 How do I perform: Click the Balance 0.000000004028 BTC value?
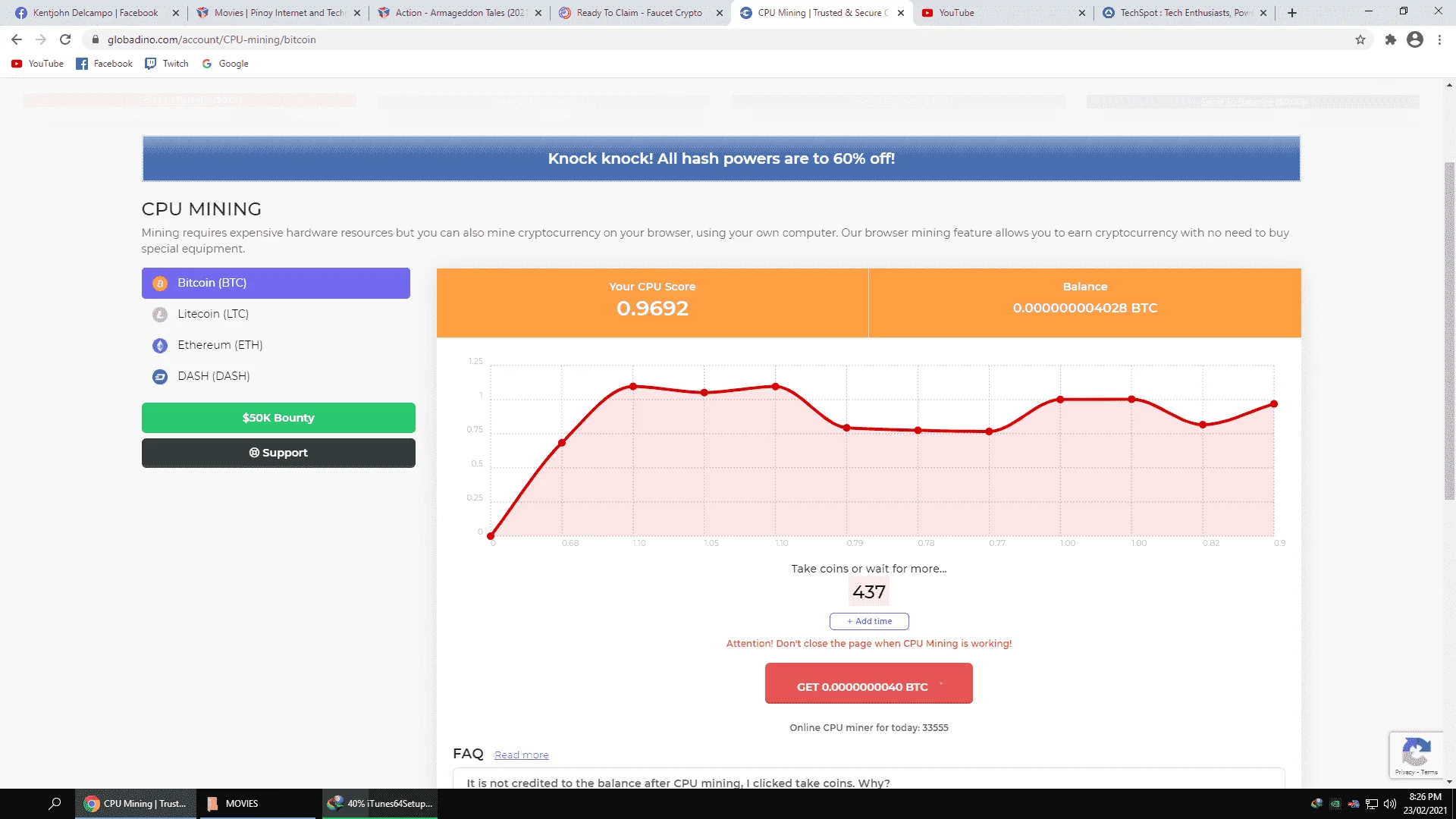[x=1085, y=308]
